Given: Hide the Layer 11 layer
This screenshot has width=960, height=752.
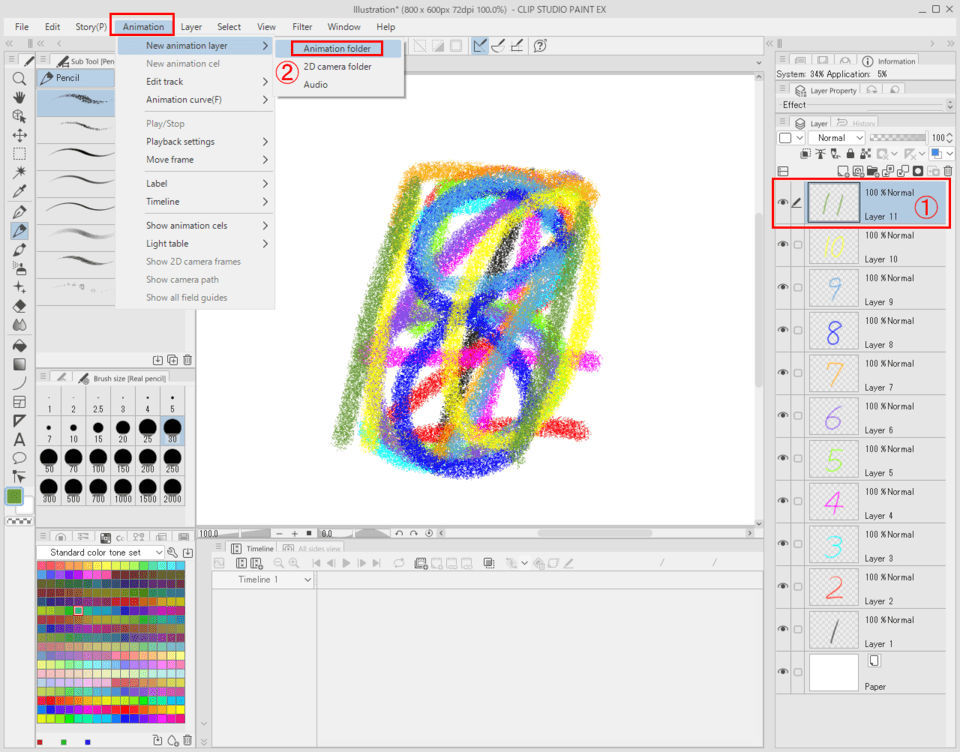Looking at the screenshot, I should [783, 202].
